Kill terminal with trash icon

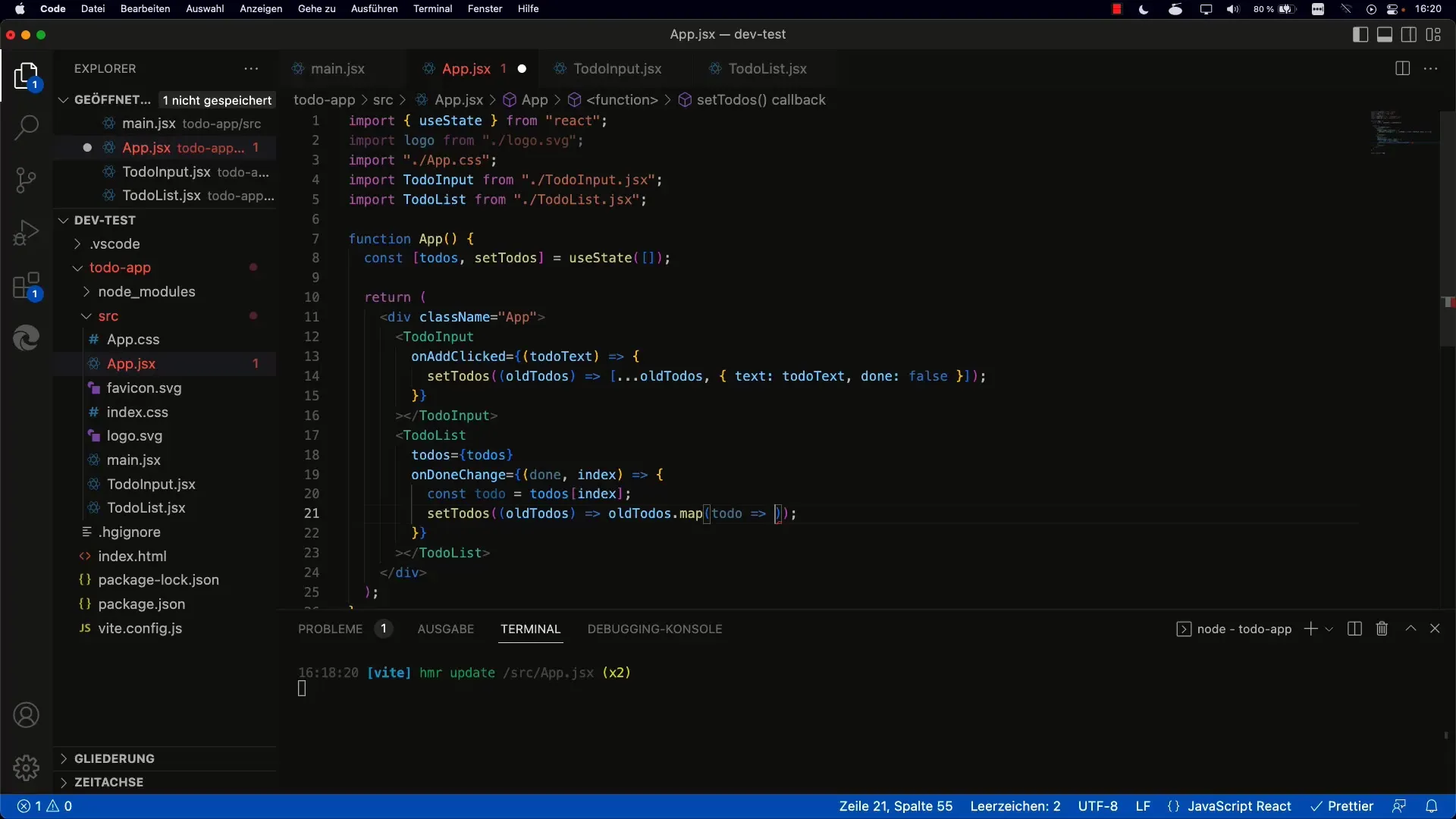tap(1382, 629)
